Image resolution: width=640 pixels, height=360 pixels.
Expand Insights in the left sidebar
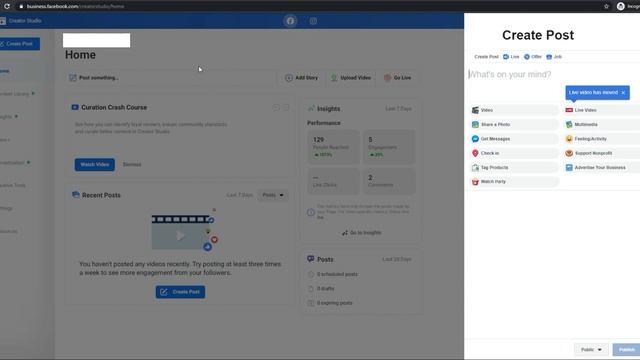pyautogui.click(x=8, y=117)
